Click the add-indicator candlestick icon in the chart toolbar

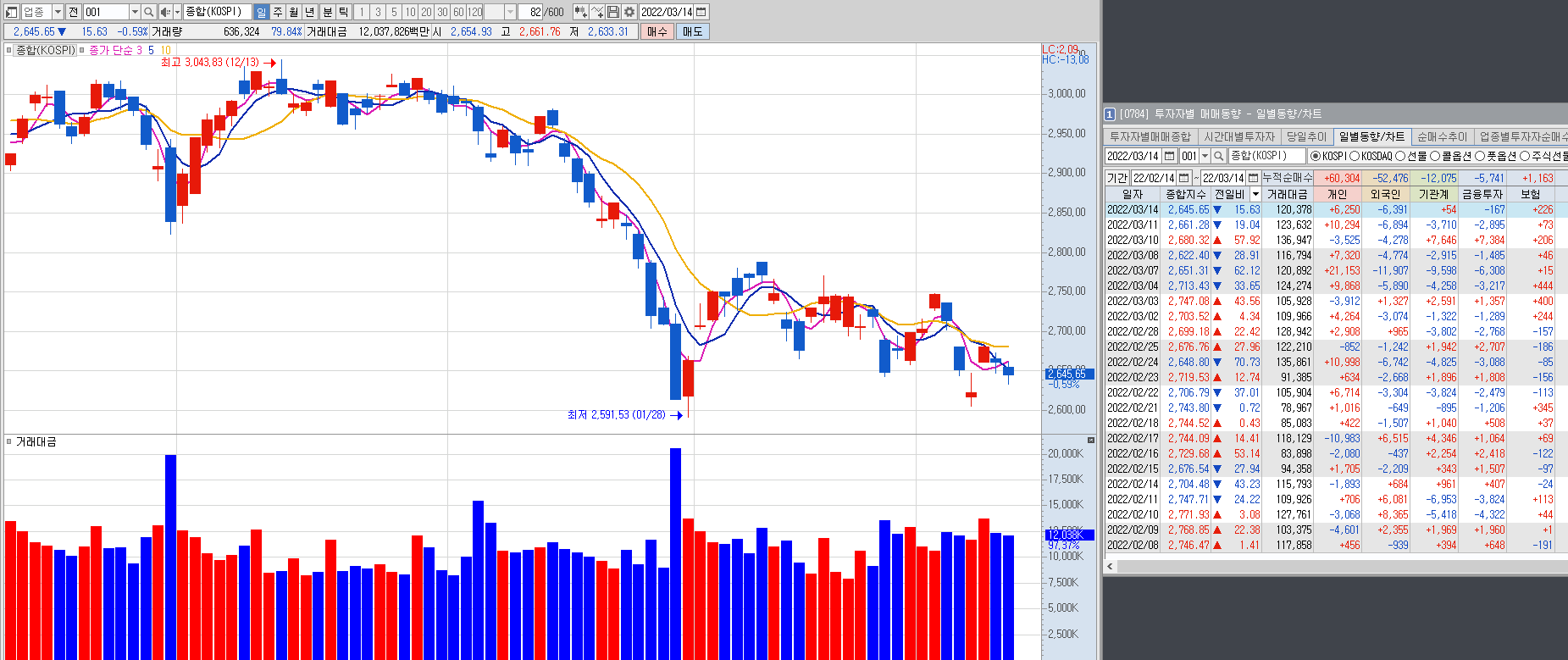click(x=580, y=12)
